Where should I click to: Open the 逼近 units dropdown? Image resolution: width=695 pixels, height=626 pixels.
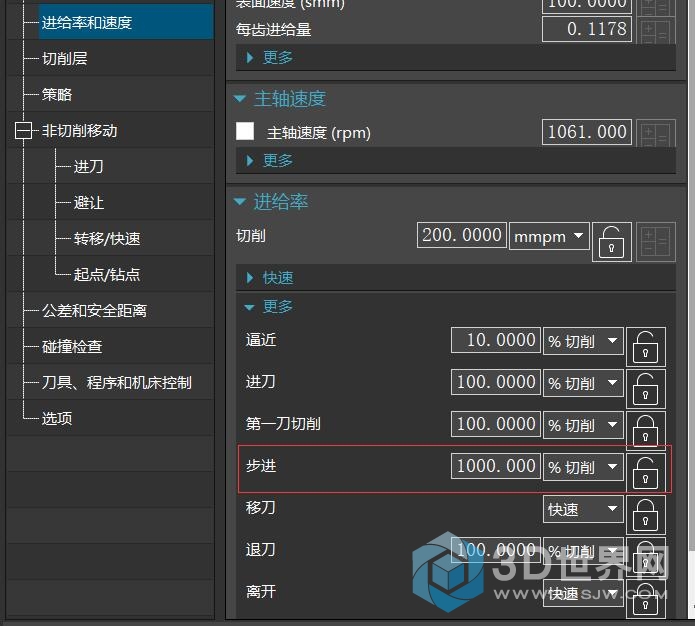(x=583, y=341)
